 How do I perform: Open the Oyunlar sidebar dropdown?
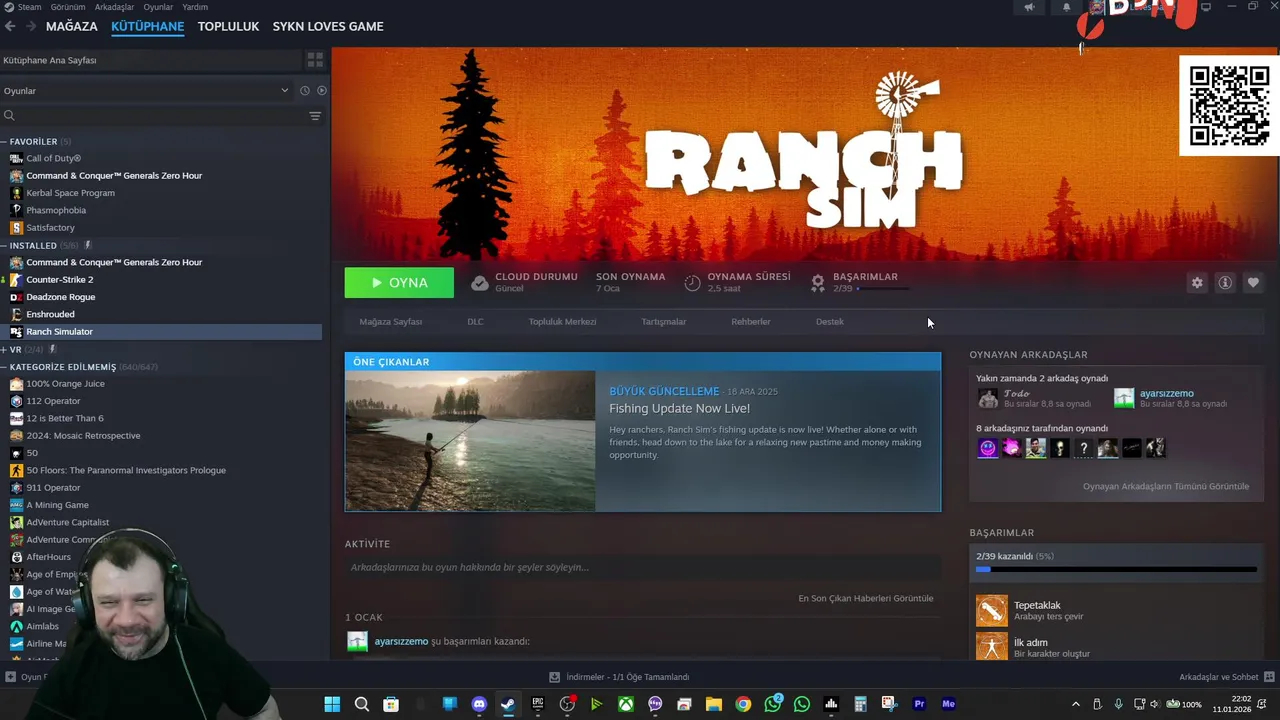click(x=145, y=90)
